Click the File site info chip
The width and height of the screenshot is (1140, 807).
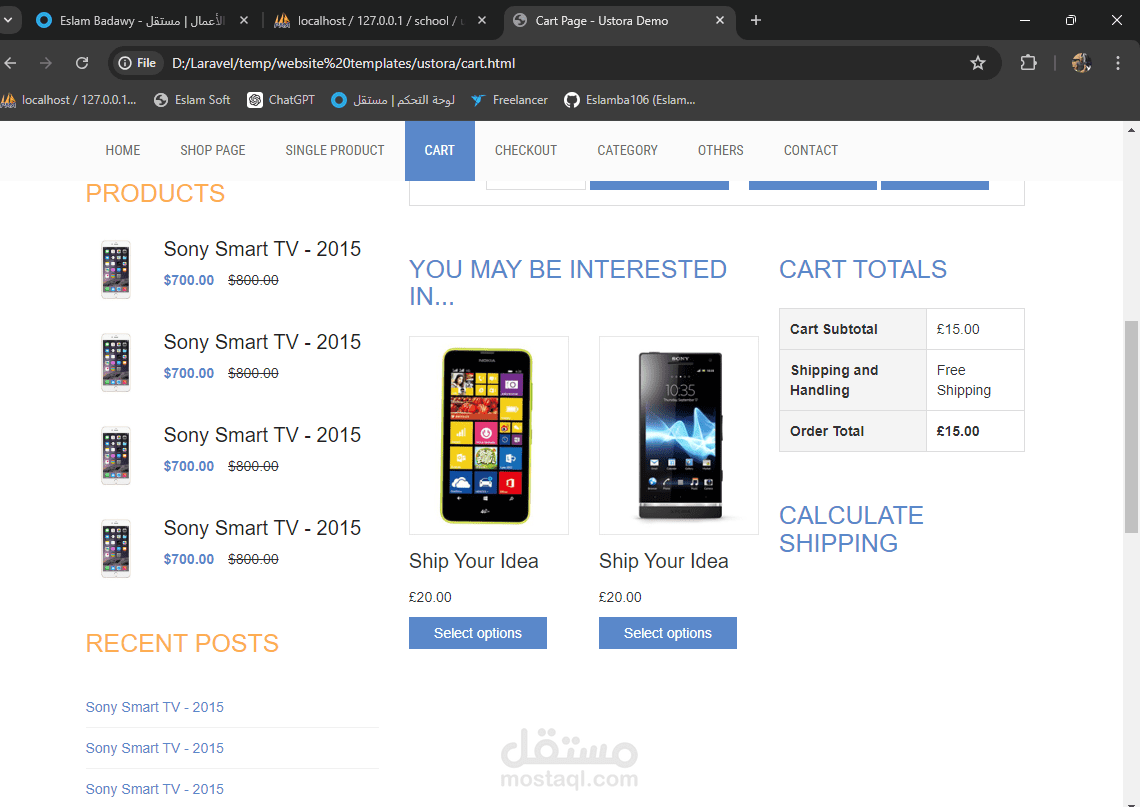[x=138, y=63]
